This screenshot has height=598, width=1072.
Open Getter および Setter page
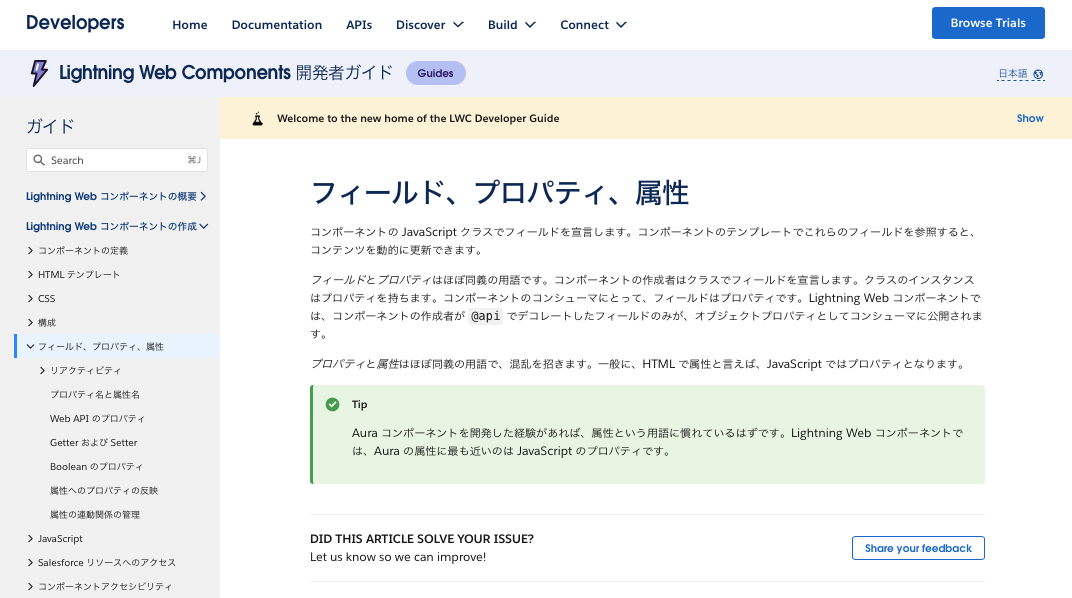tap(94, 442)
